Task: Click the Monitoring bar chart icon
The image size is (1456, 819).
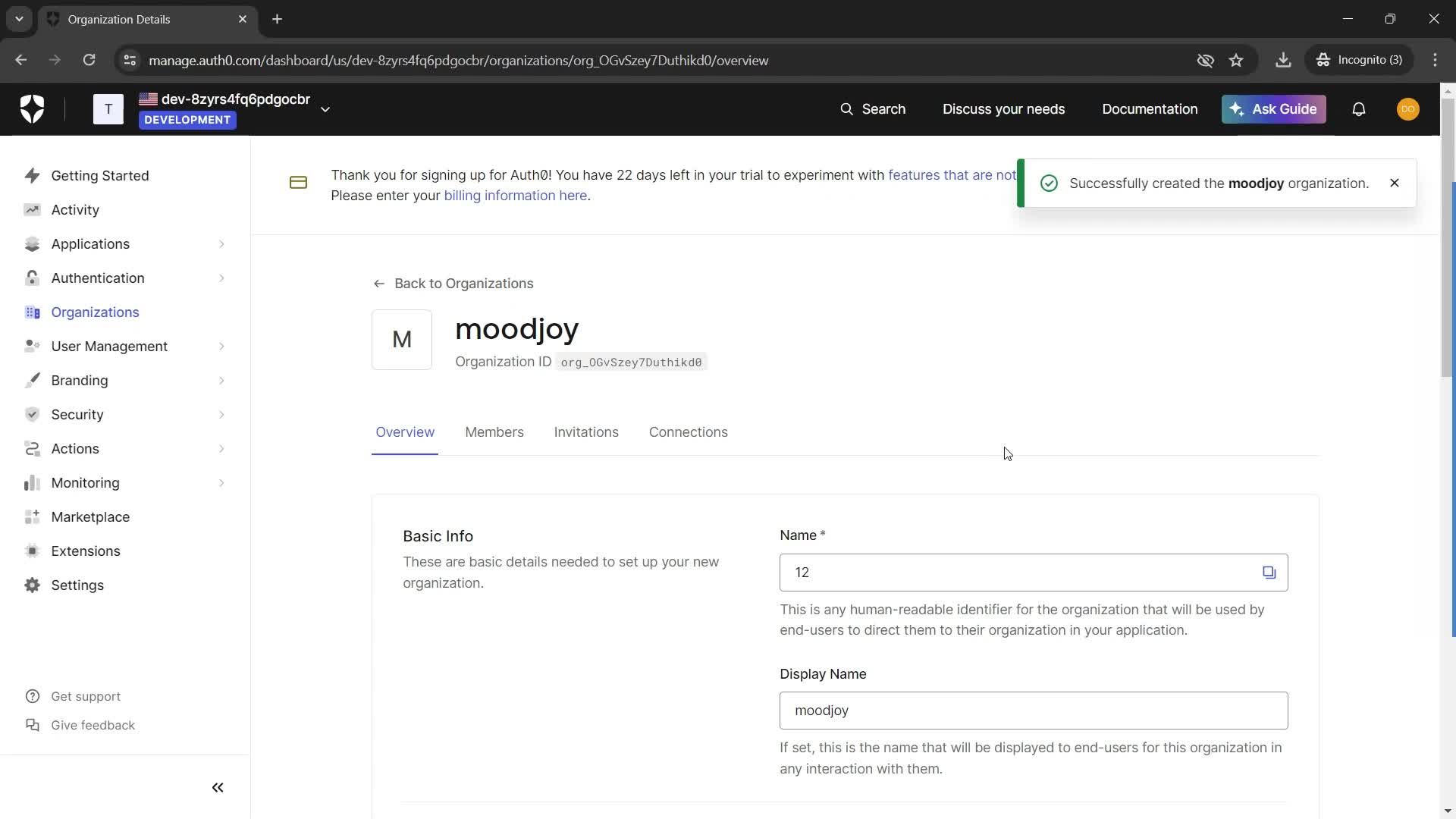Action: click(32, 482)
